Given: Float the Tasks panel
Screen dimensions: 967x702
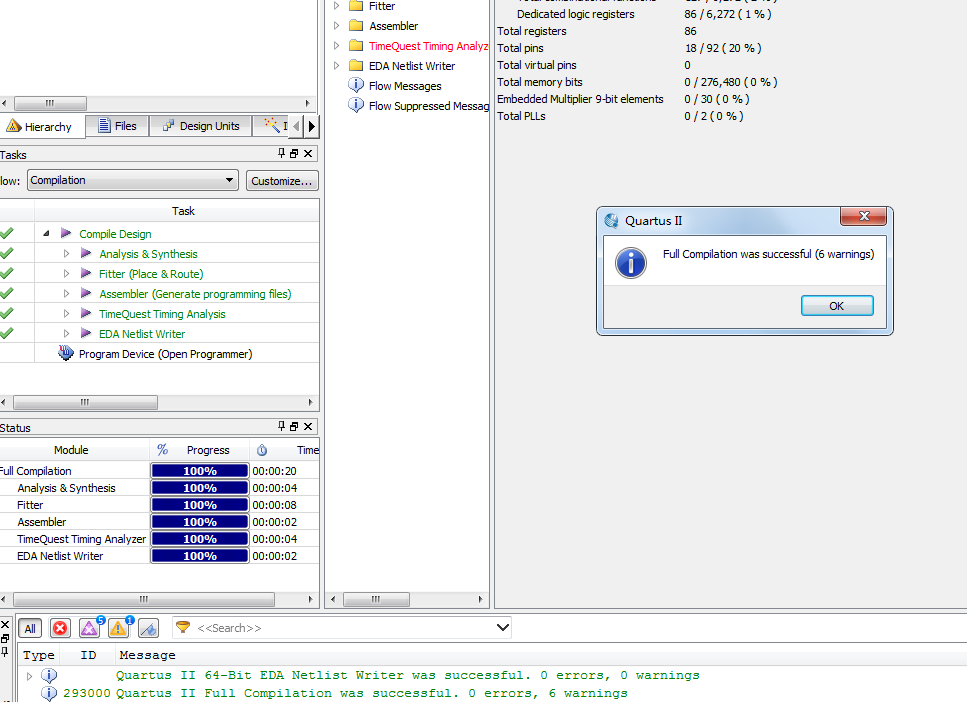Looking at the screenshot, I should [294, 153].
